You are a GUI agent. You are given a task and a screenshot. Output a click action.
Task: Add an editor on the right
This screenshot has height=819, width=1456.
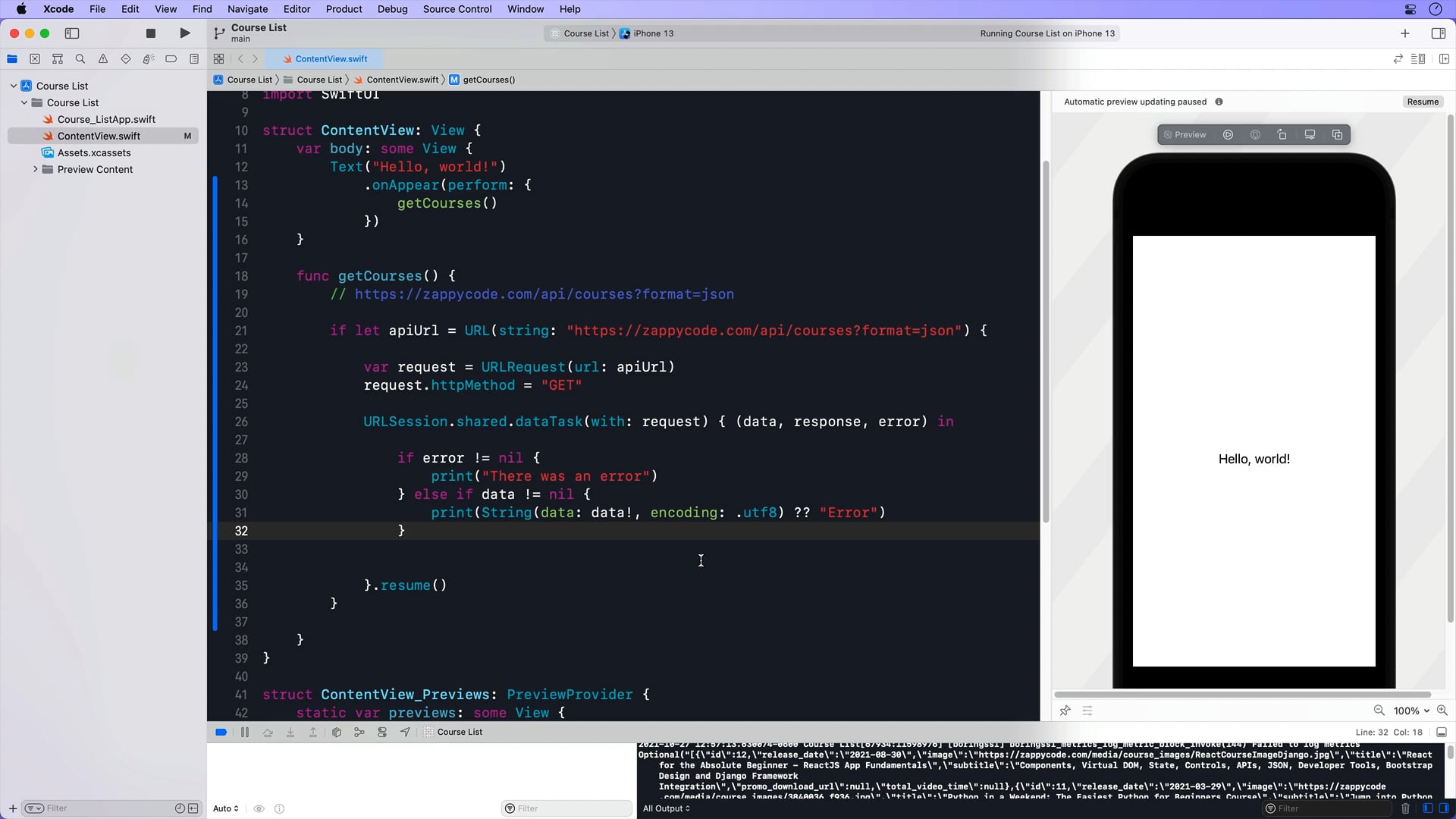[1444, 59]
